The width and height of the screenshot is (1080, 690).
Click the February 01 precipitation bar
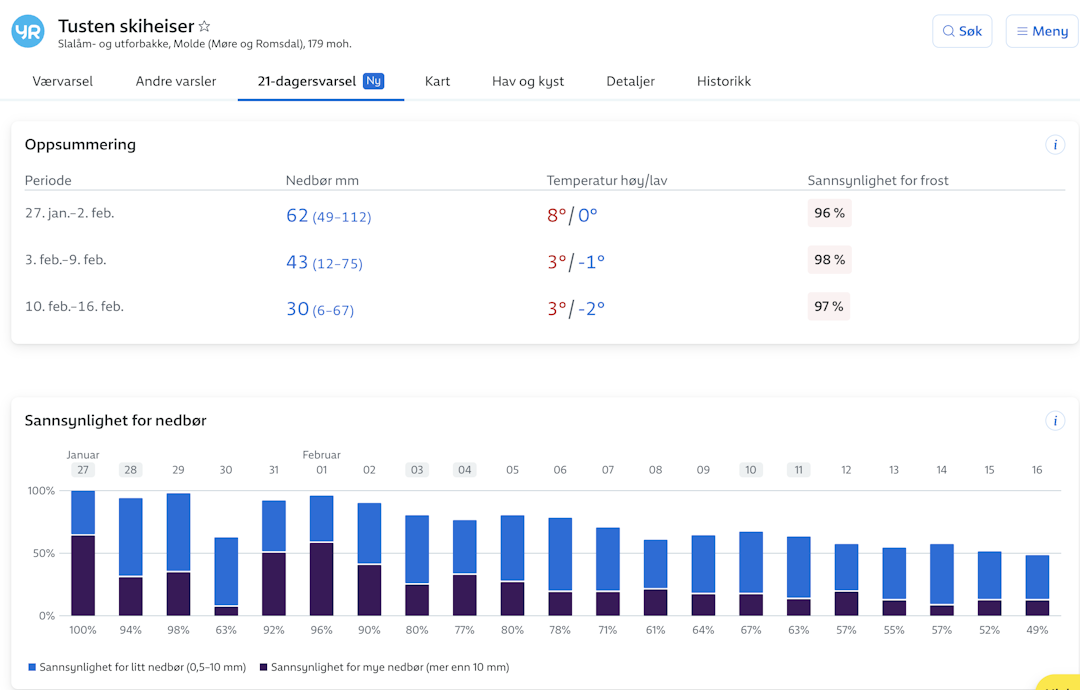321,555
